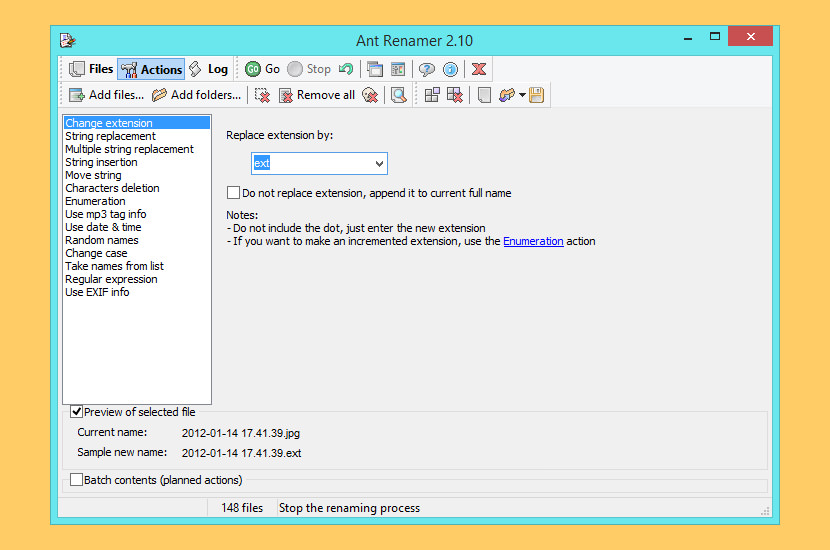Click the blue info about icon
830x550 pixels.
point(451,69)
